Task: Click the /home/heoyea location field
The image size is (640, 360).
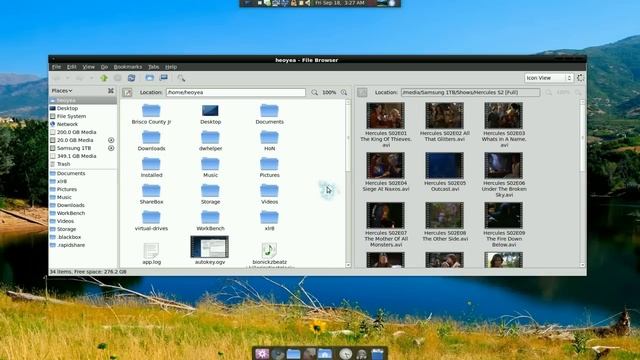Action: [x=236, y=93]
